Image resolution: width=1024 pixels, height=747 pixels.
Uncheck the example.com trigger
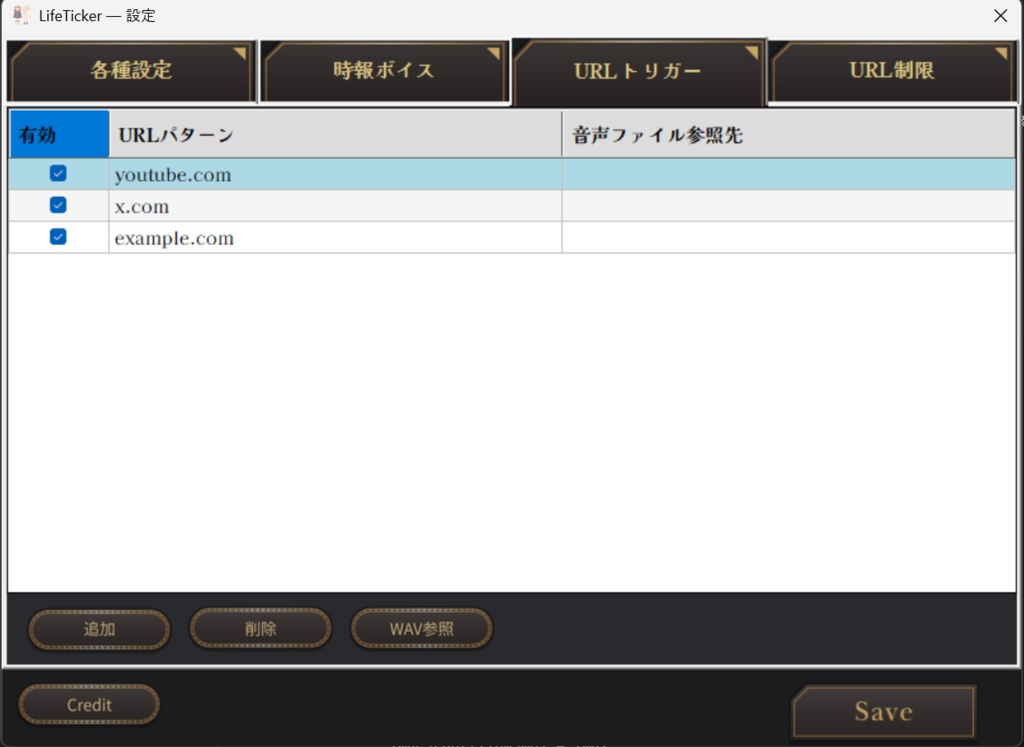click(57, 238)
